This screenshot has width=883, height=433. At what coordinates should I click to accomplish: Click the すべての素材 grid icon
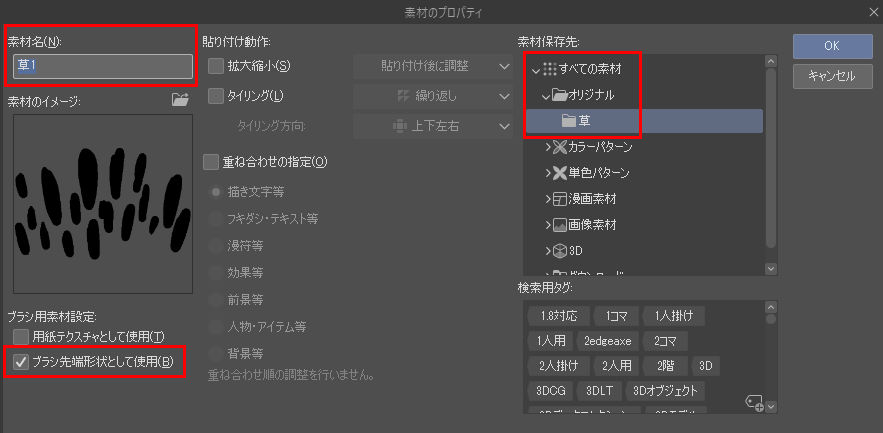(550, 69)
